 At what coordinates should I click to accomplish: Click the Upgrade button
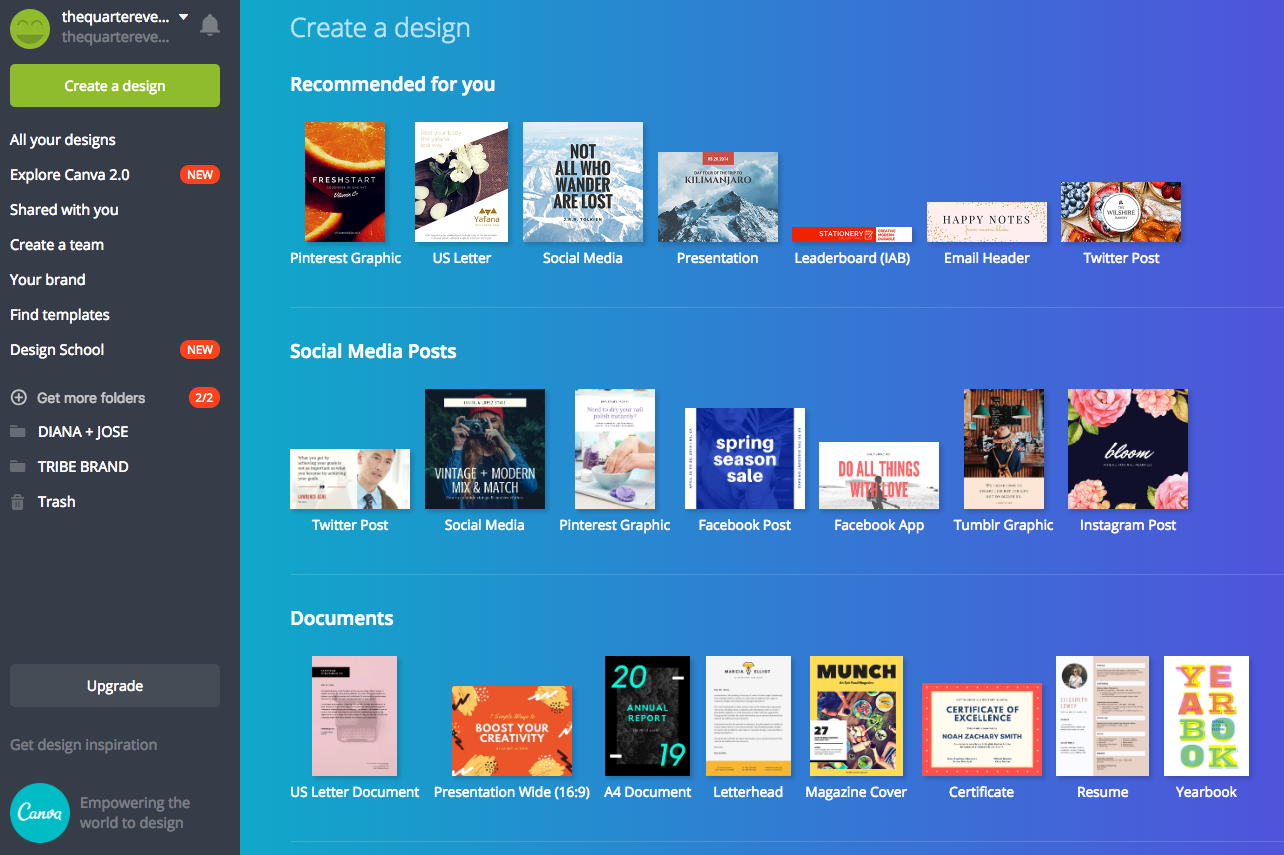tap(115, 686)
